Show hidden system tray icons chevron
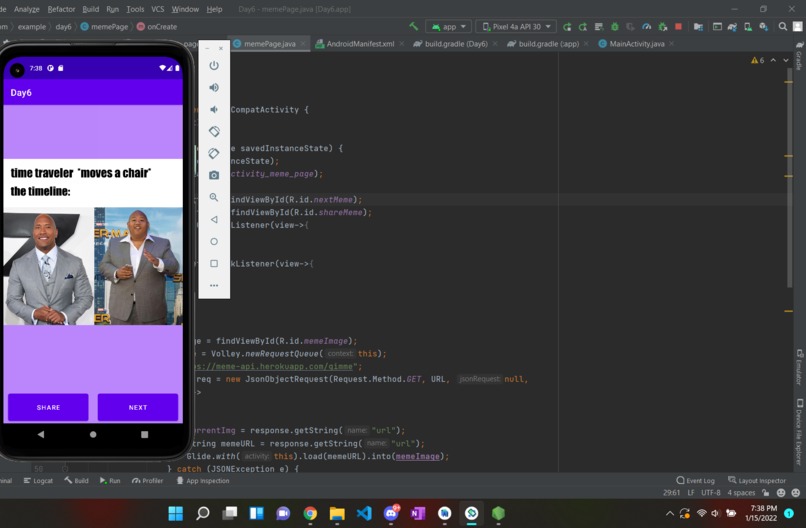Image resolution: width=806 pixels, height=528 pixels. coord(669,513)
